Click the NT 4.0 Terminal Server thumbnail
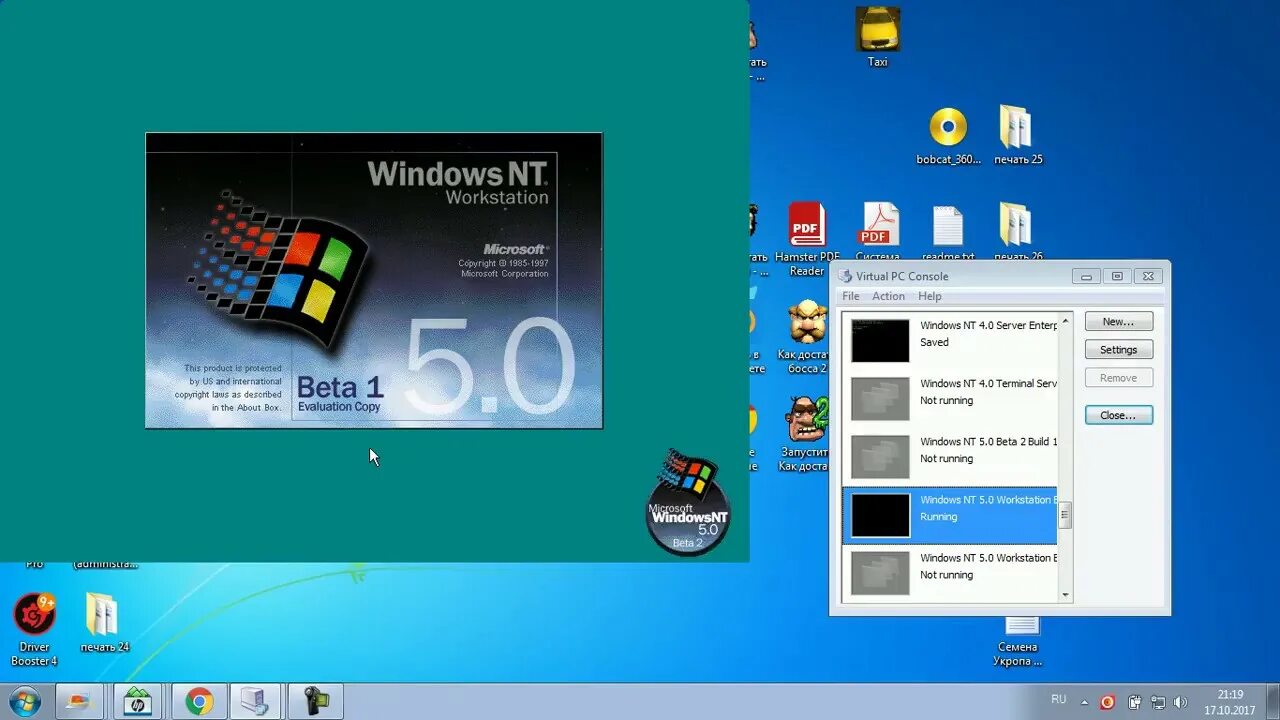Viewport: 1280px width, 720px height. pos(880,399)
